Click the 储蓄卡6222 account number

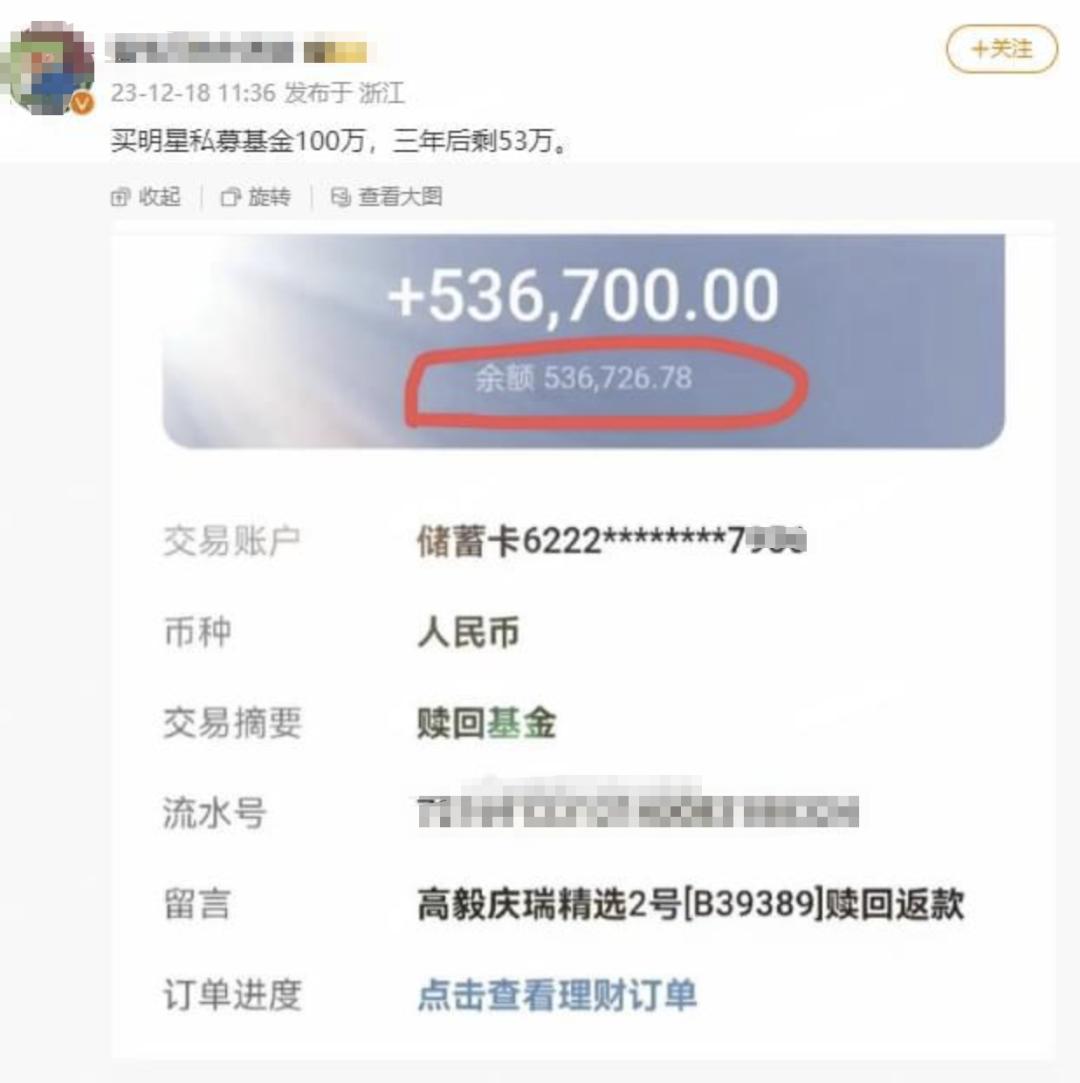612,540
